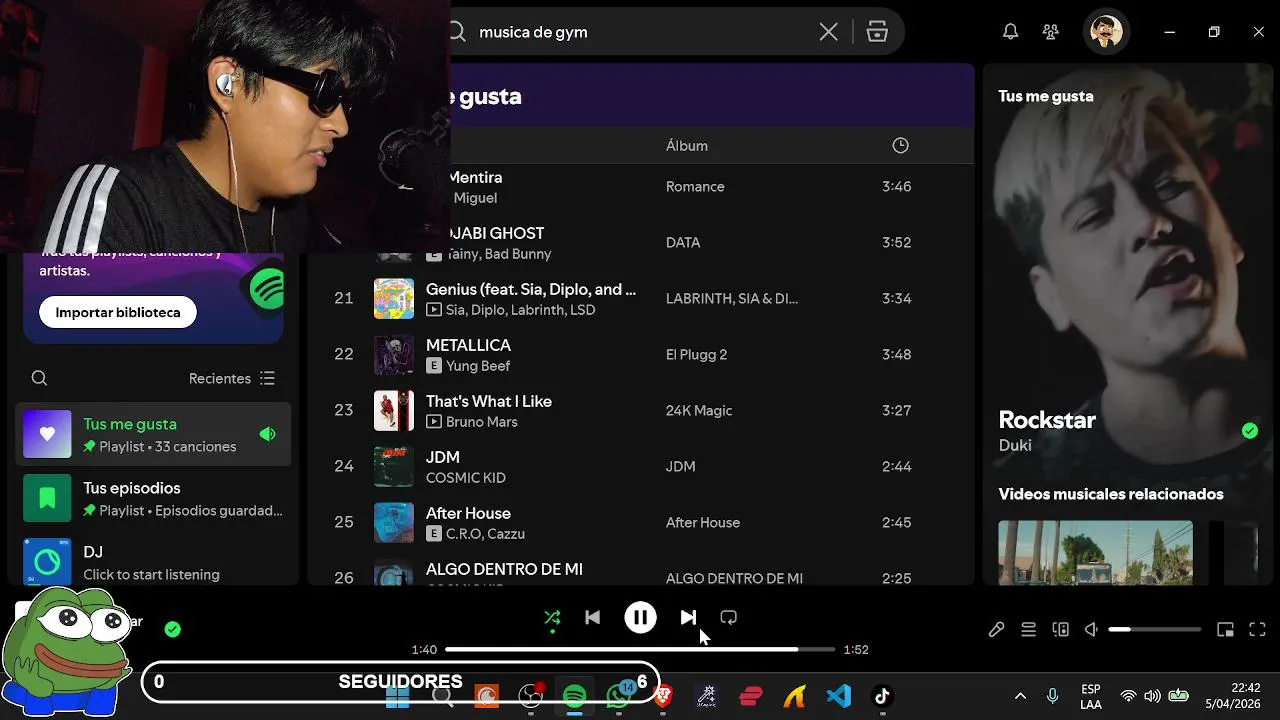Select the song That's What I Like
Screen dimensions: 1280x720
click(x=489, y=401)
